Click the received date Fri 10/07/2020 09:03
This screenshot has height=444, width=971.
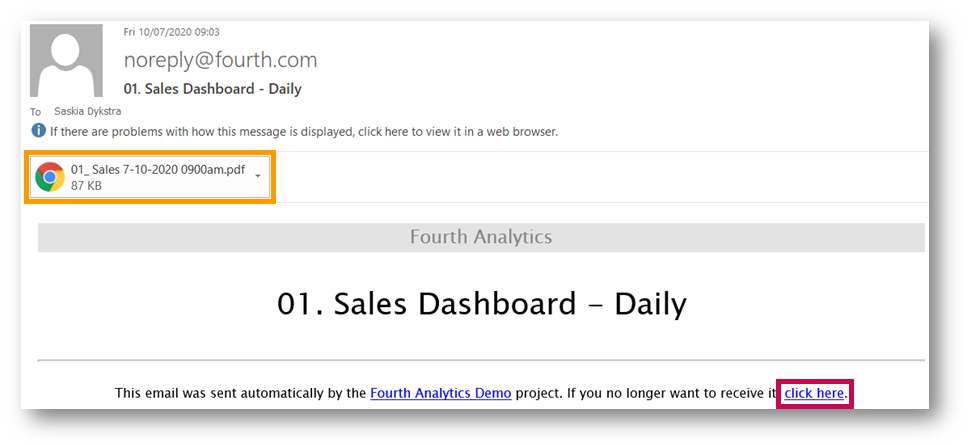[172, 32]
